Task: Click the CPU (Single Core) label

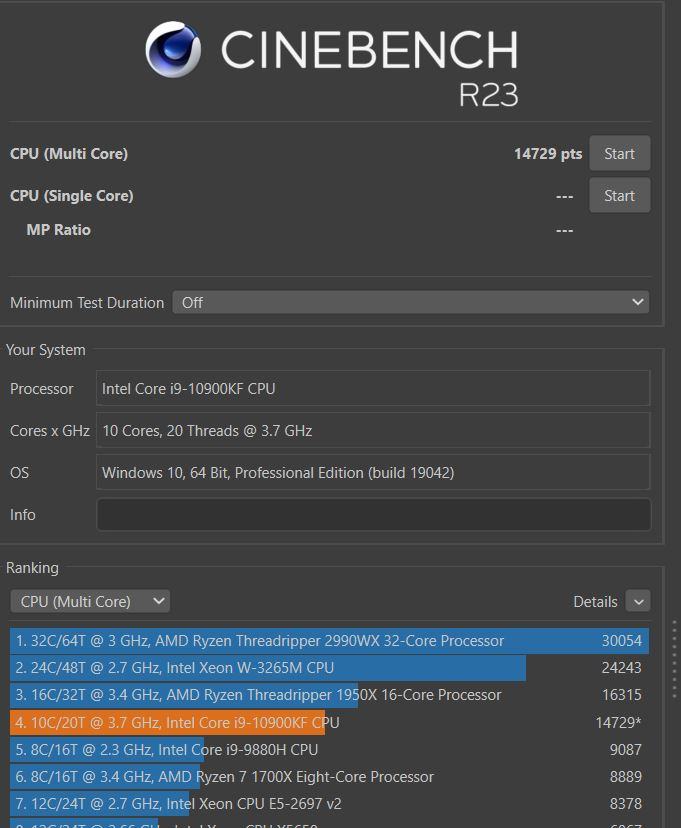Action: (72, 196)
